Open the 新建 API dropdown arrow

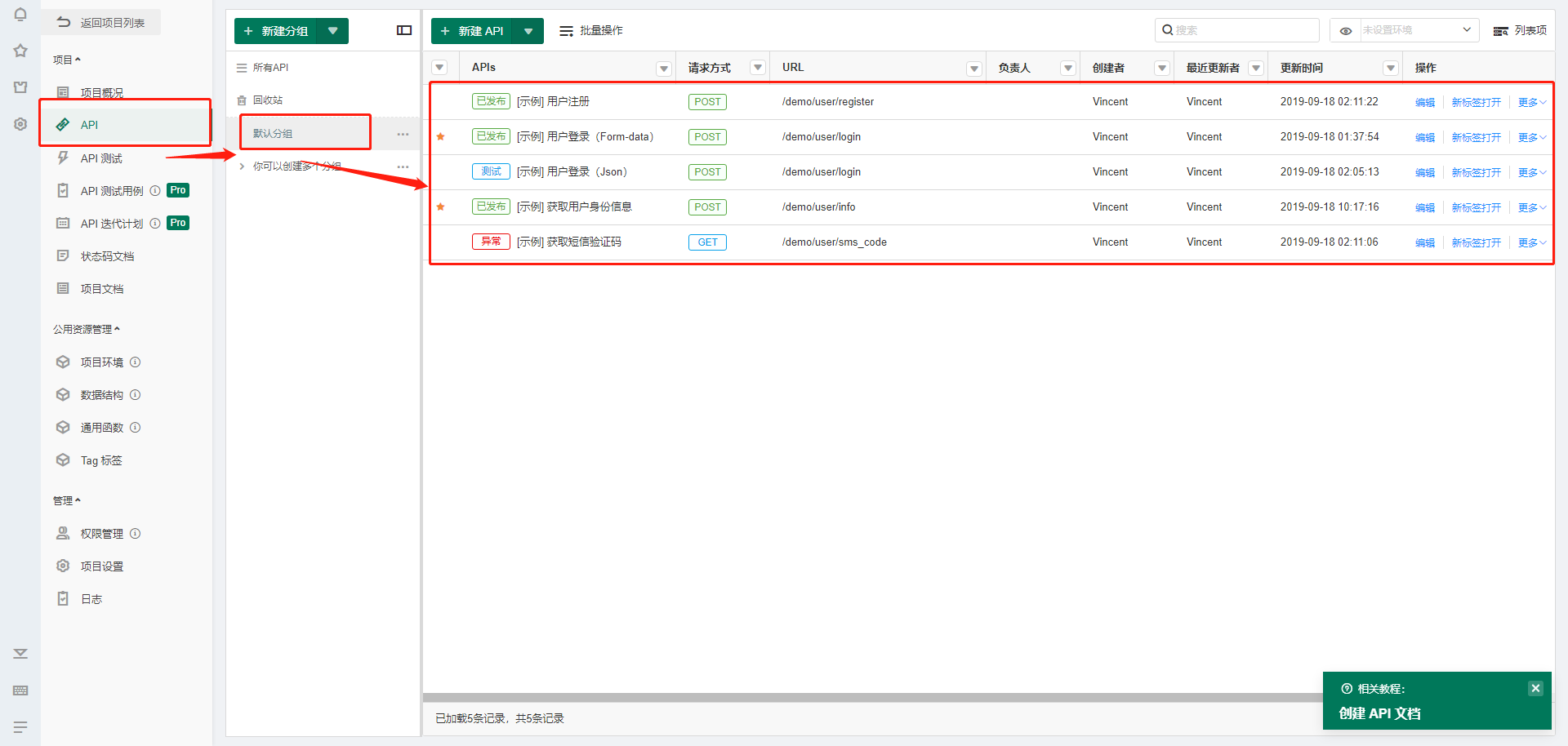click(528, 31)
